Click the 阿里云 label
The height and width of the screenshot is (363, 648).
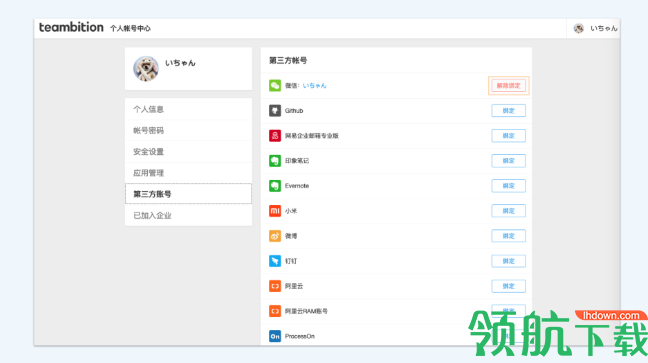click(x=294, y=286)
